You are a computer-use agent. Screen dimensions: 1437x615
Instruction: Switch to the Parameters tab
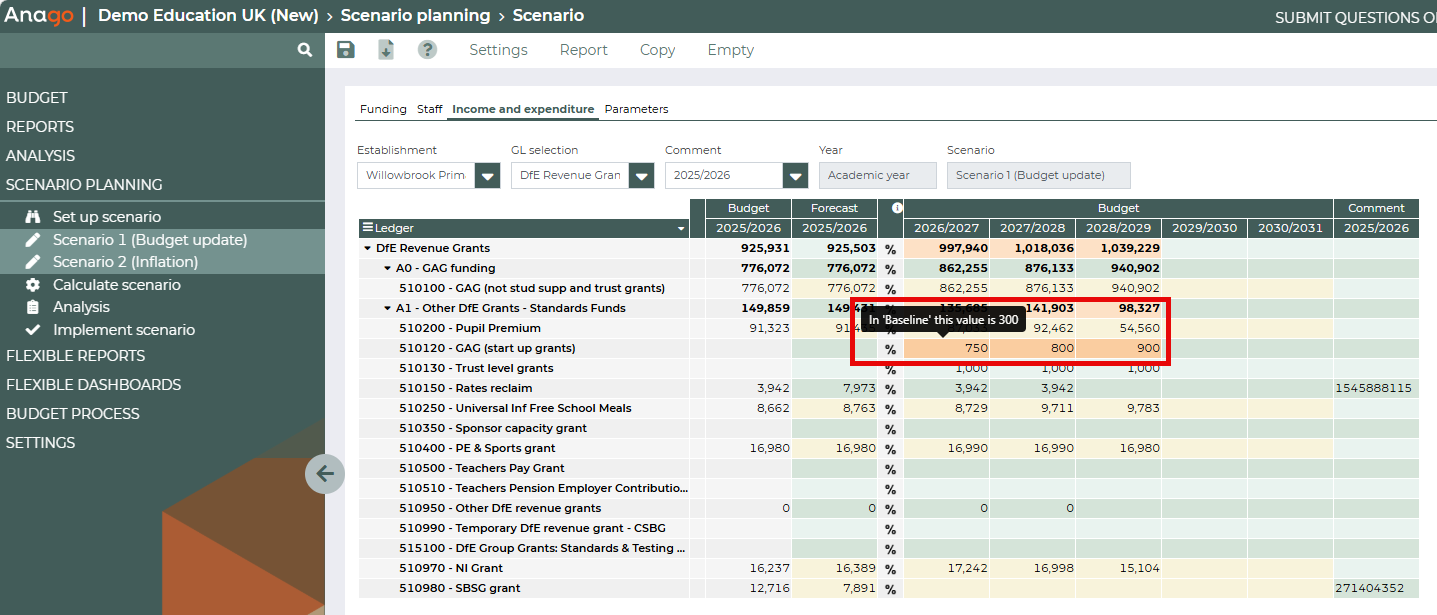point(636,109)
